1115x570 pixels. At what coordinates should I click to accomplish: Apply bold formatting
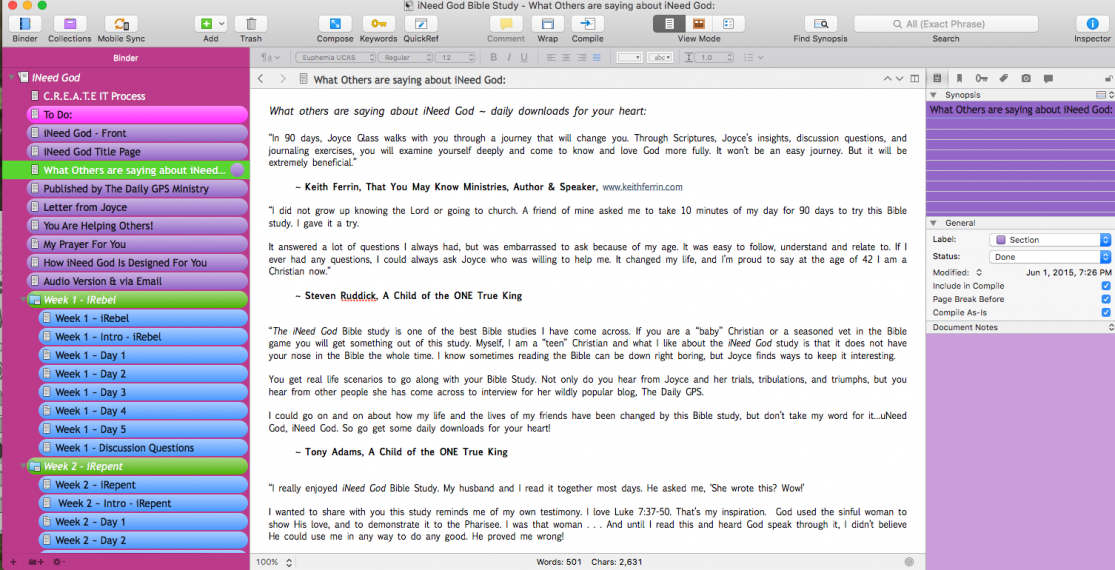click(x=492, y=58)
